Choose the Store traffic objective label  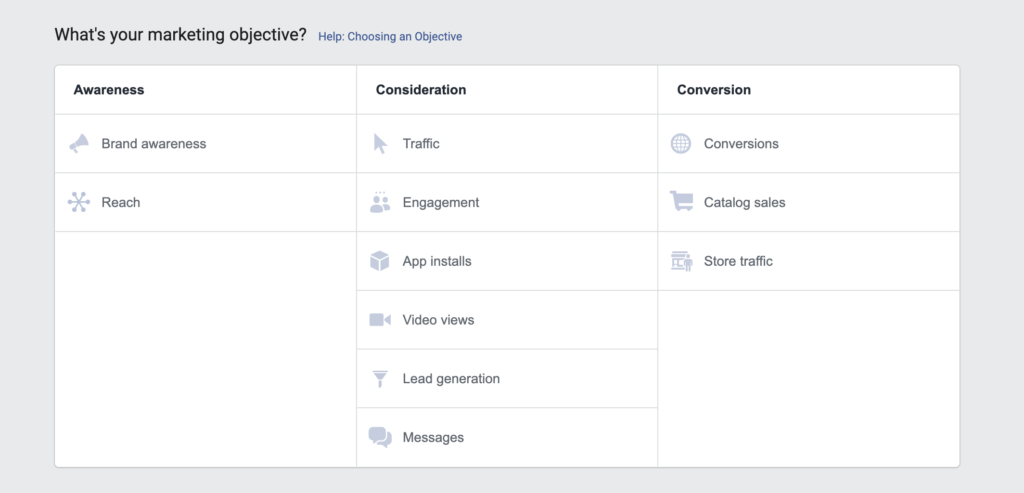pos(738,261)
